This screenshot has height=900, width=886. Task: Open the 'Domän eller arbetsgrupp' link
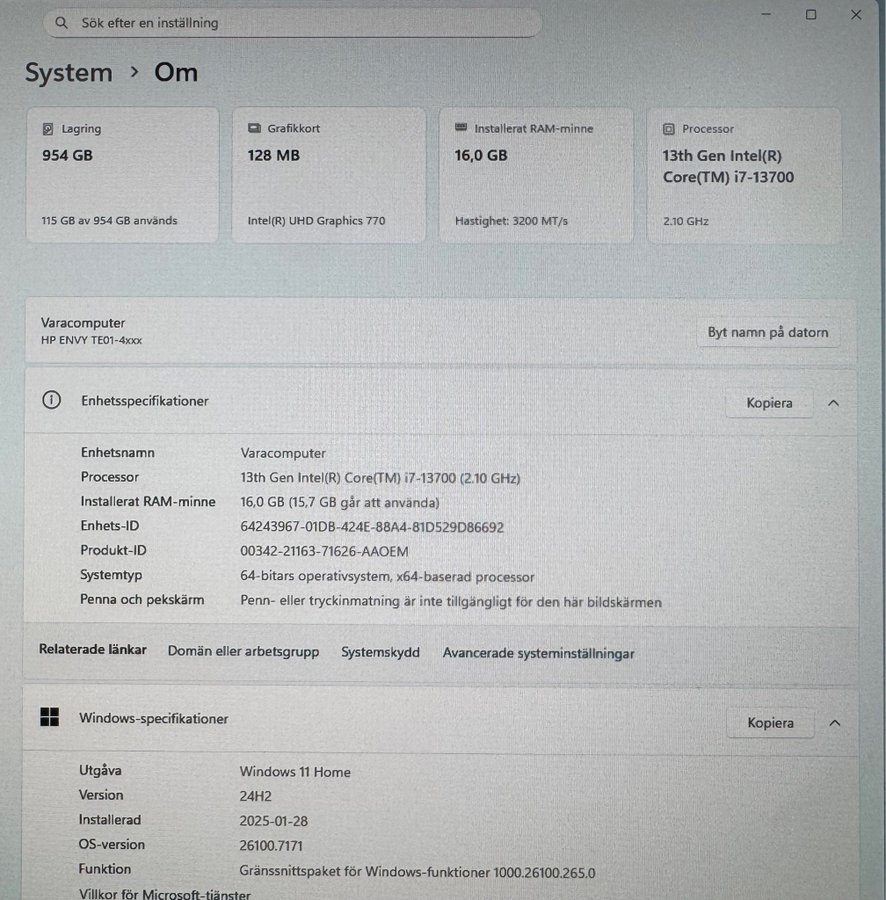pyautogui.click(x=243, y=652)
